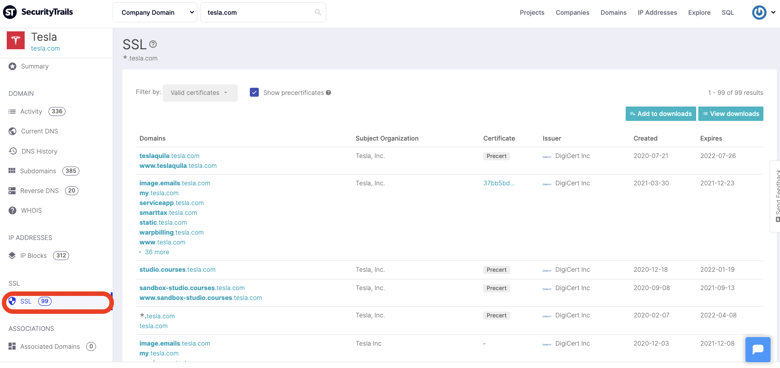This screenshot has width=780, height=368.
Task: Open the Company Domain dropdown
Action: click(155, 12)
